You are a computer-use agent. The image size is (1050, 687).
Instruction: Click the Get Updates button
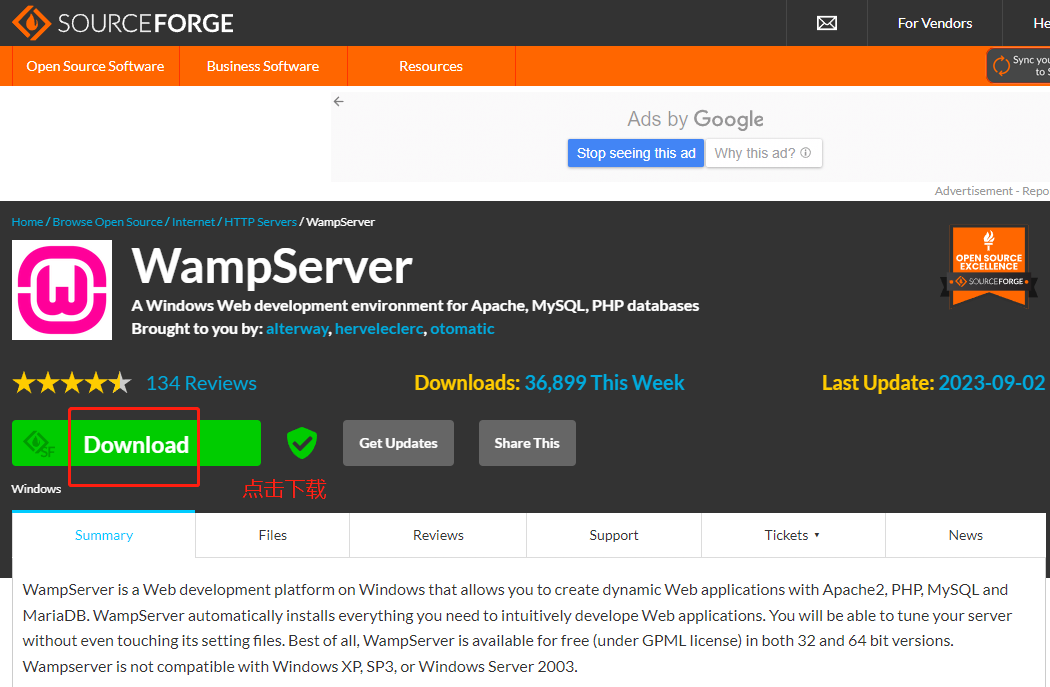tap(398, 443)
